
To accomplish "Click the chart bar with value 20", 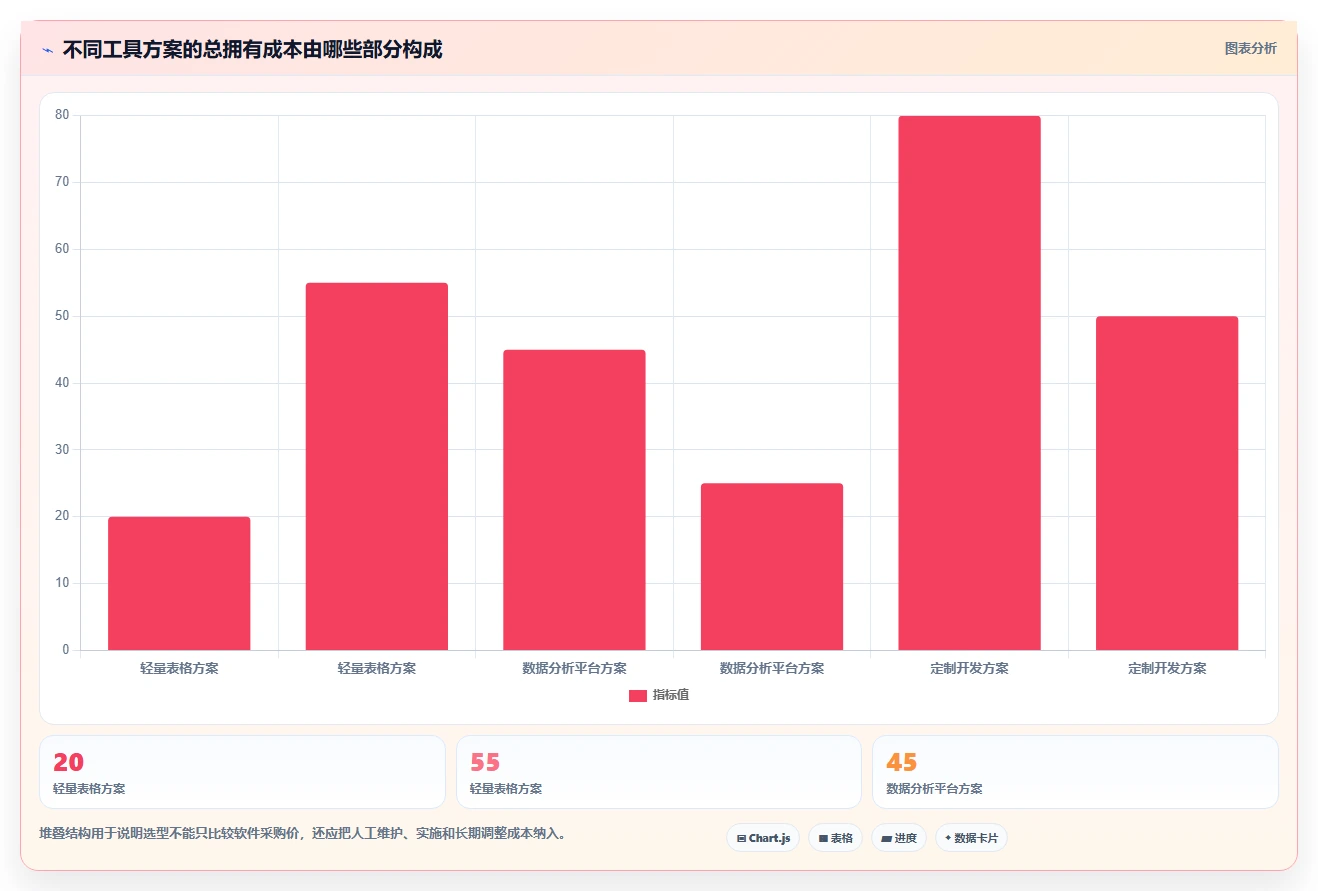I will point(179,583).
